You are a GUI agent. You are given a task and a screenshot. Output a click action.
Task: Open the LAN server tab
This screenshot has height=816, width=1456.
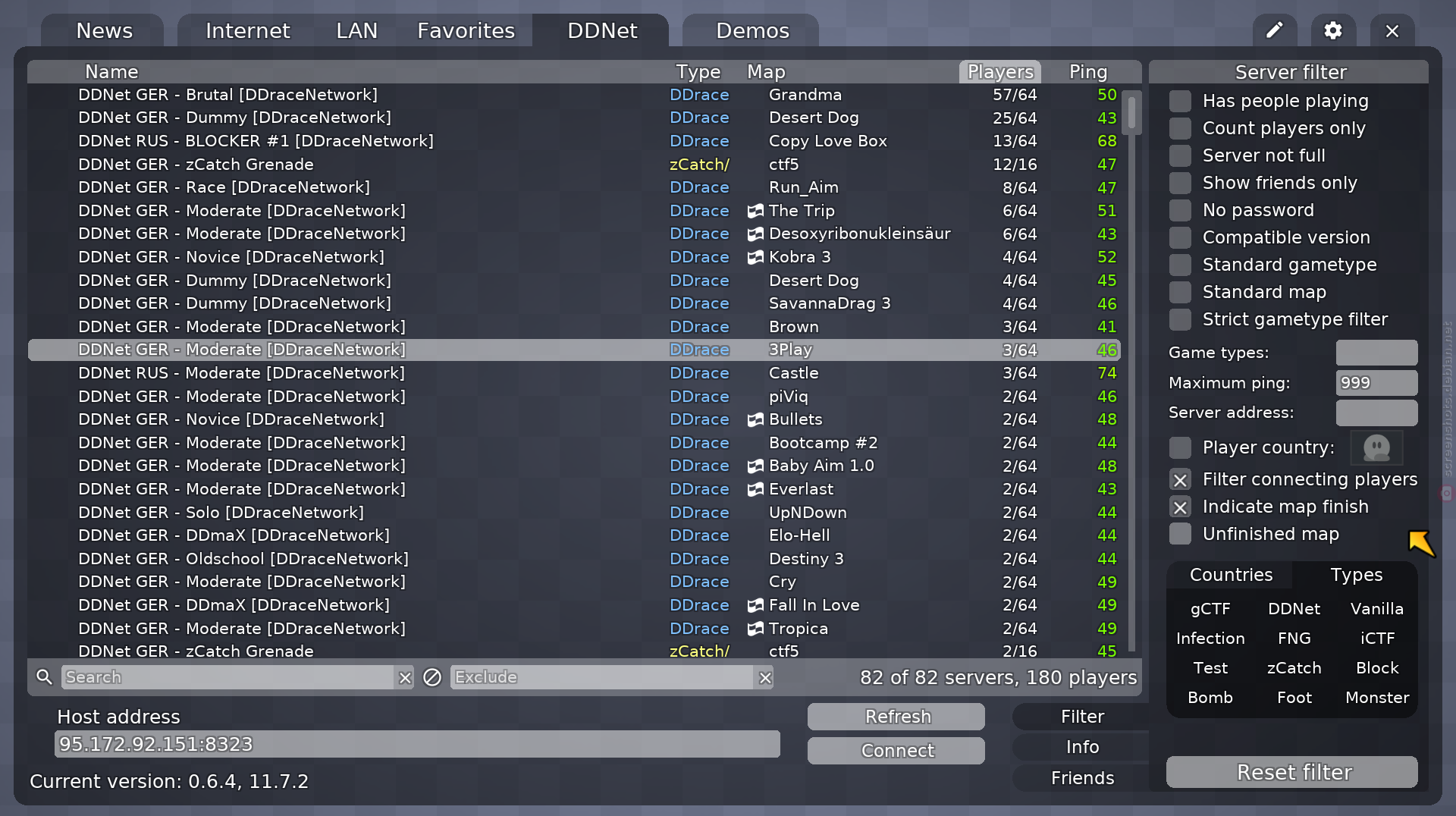(356, 30)
